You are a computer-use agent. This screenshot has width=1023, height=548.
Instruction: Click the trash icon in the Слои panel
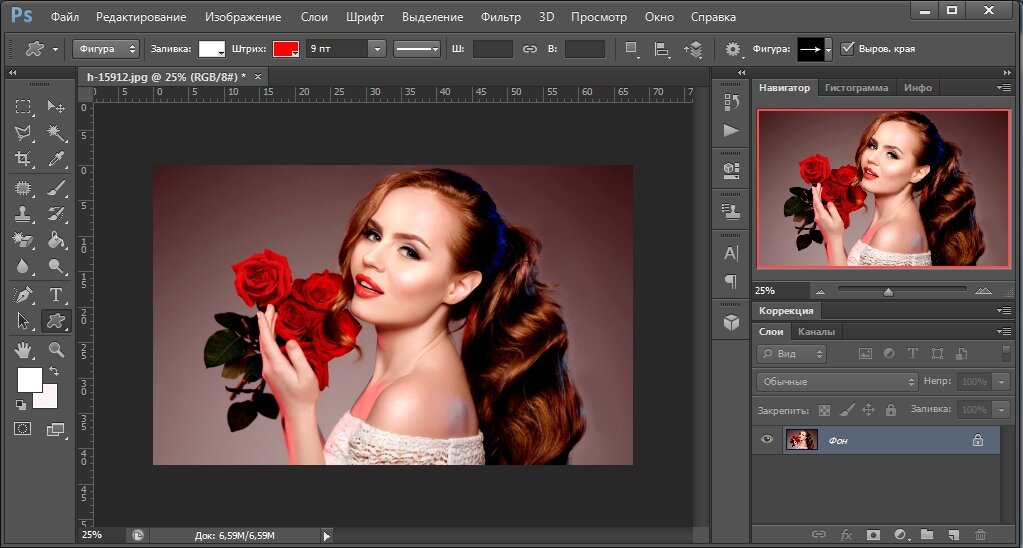point(980,535)
